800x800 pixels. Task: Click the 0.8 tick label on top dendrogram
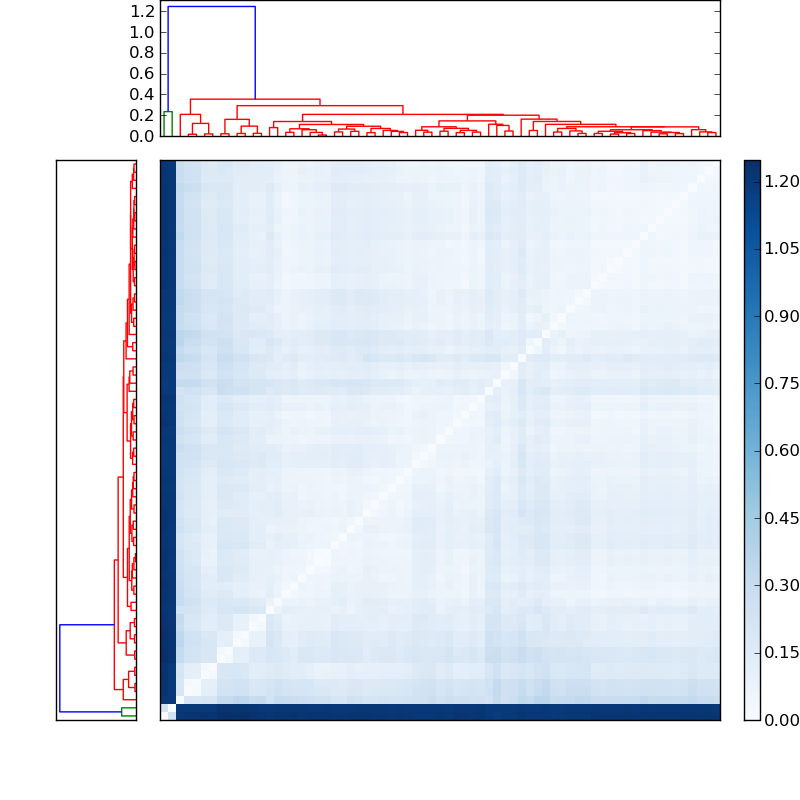coord(142,53)
